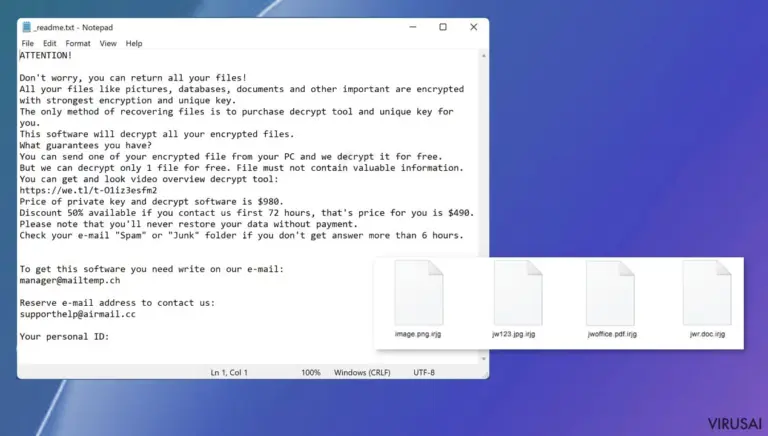This screenshot has height=436, width=768.
Task: Click the scrollbar down arrow
Action: (483, 359)
